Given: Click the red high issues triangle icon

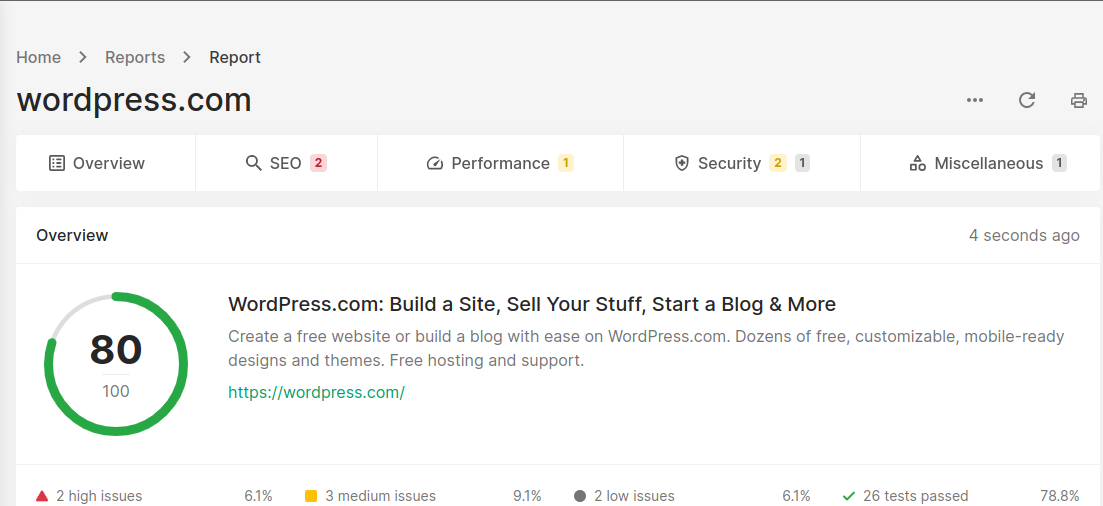Looking at the screenshot, I should pyautogui.click(x=42, y=496).
